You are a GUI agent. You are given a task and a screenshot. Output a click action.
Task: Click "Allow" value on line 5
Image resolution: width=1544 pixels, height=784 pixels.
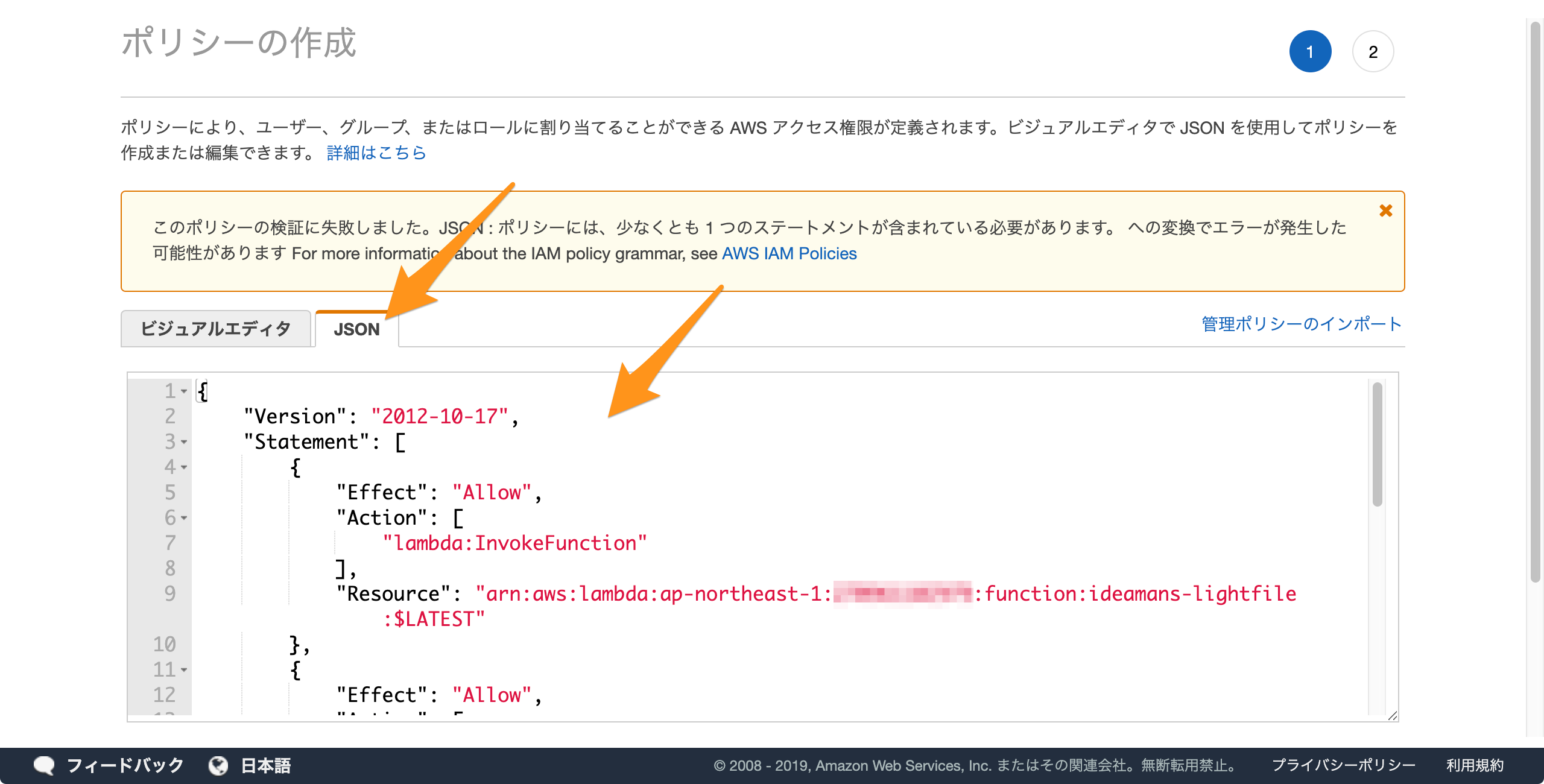pos(492,493)
